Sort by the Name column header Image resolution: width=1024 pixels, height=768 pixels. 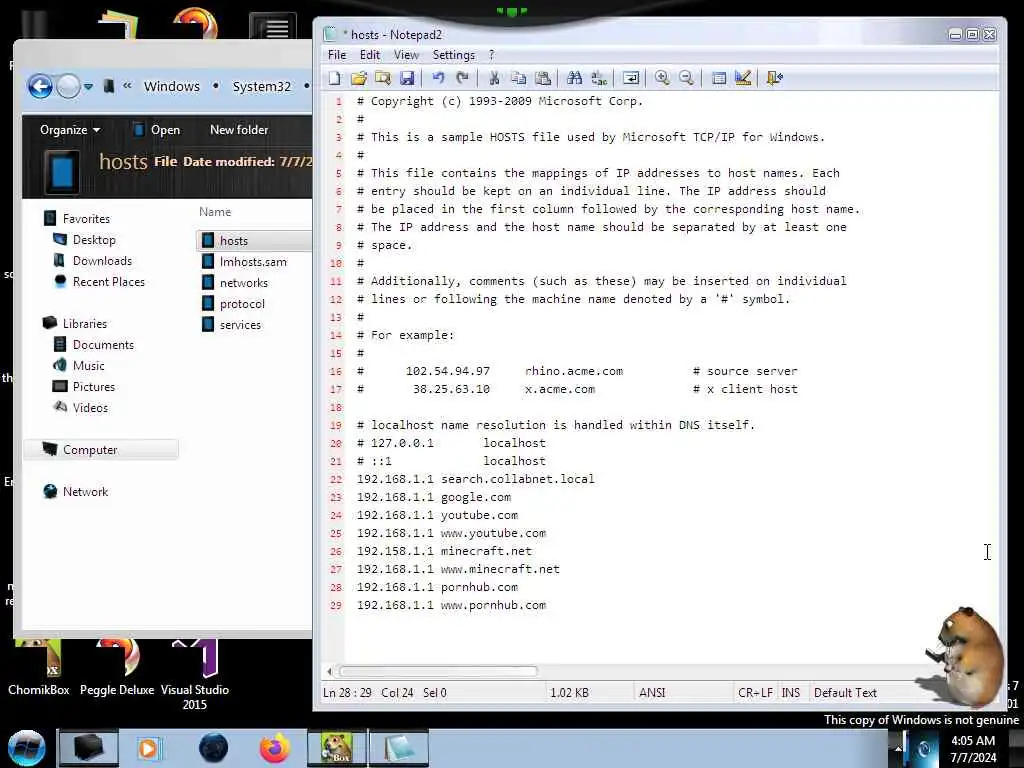[x=215, y=212]
